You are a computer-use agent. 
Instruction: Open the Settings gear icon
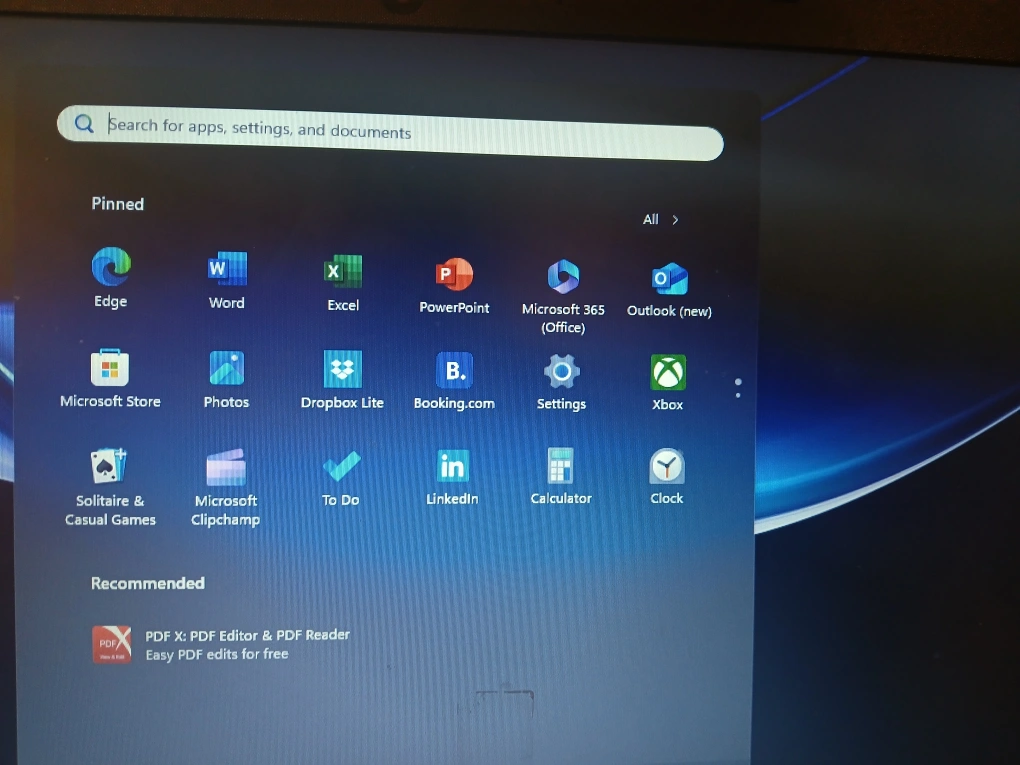click(x=561, y=372)
